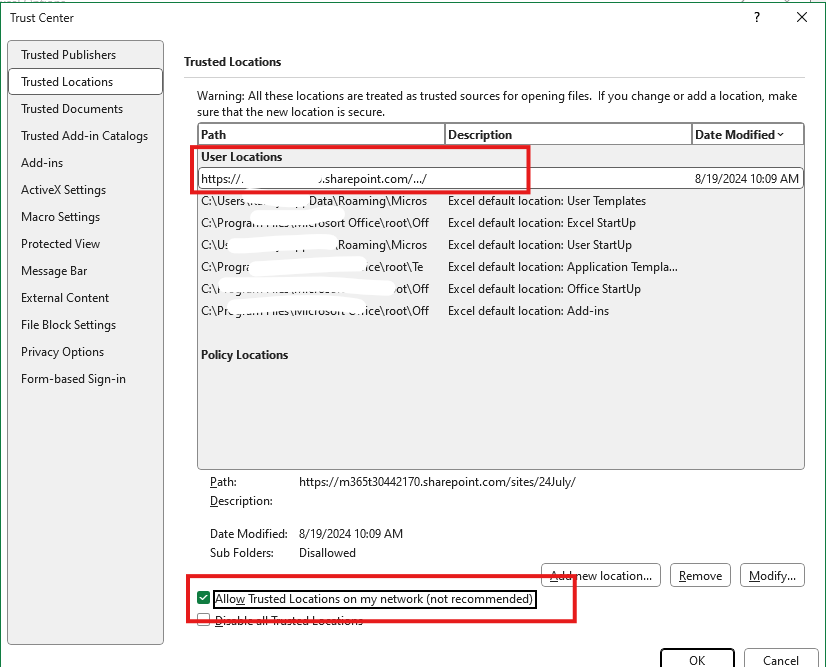Click the Modify... button
The image size is (826, 667).
point(772,575)
